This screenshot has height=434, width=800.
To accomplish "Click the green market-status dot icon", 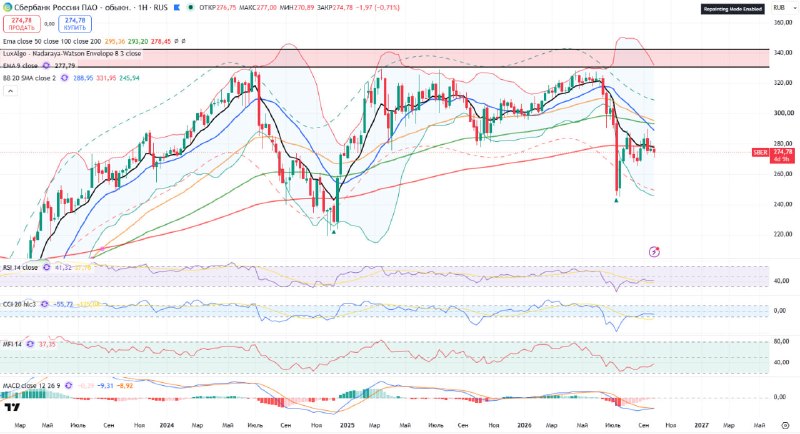I will tap(190, 8).
